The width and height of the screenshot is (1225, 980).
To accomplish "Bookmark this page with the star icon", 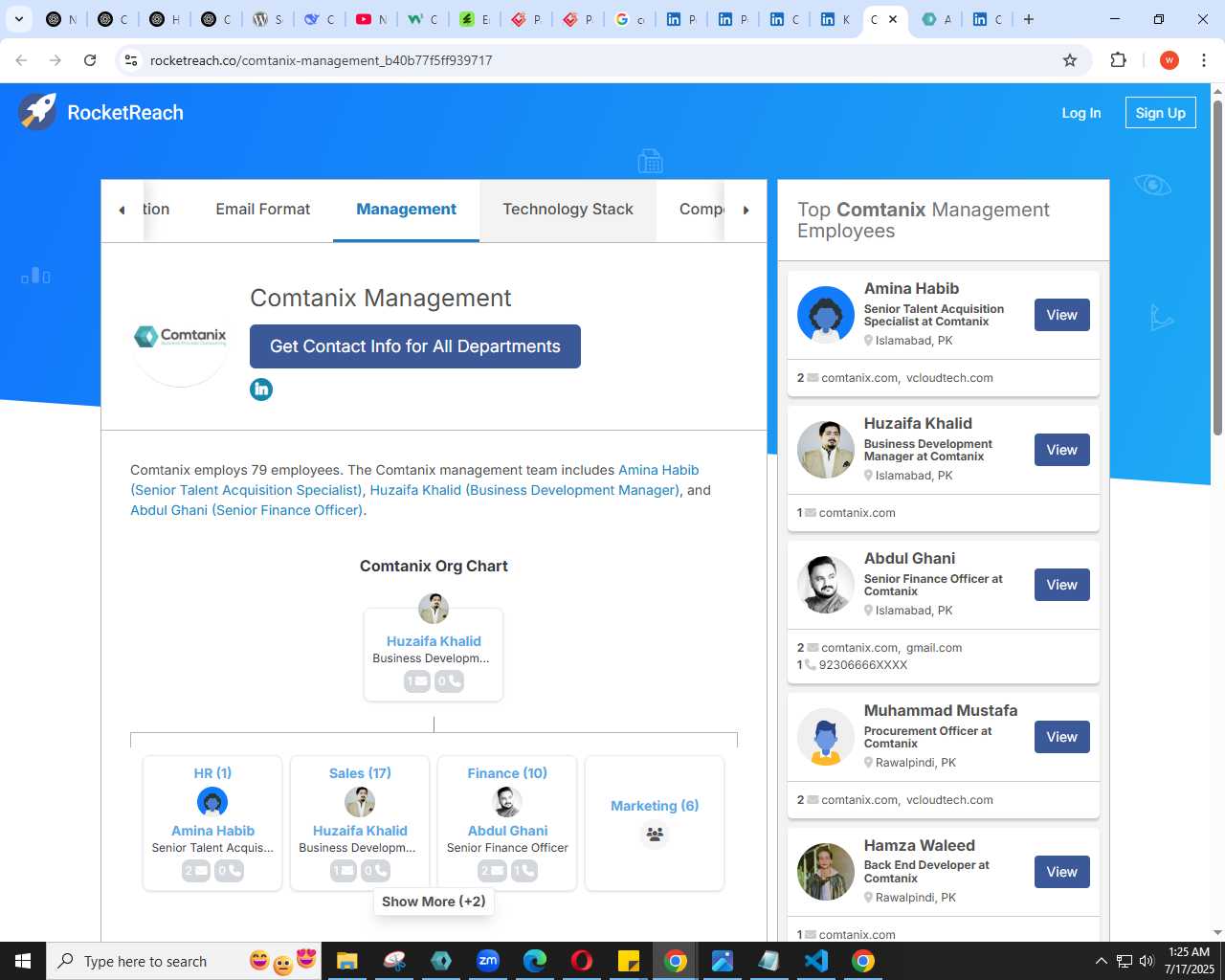I will pos(1070,60).
